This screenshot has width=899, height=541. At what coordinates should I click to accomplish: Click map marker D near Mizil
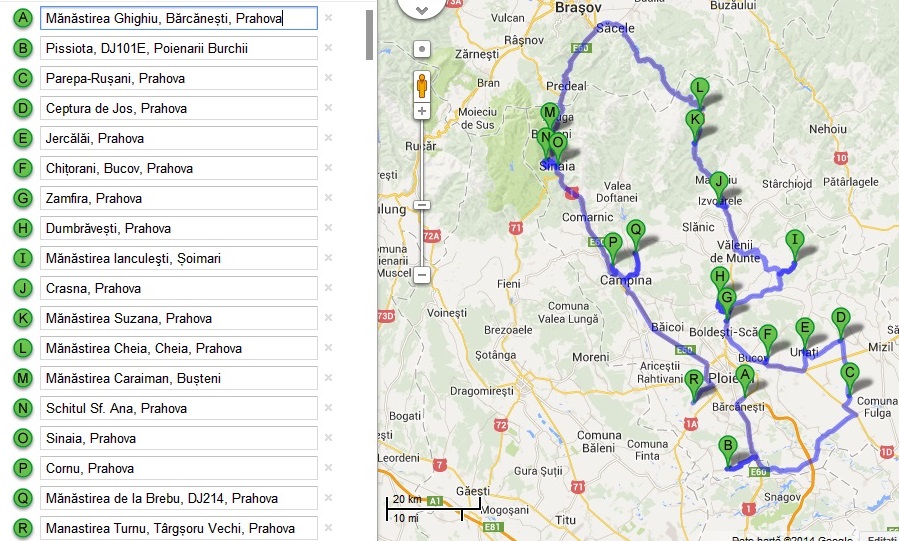point(841,319)
